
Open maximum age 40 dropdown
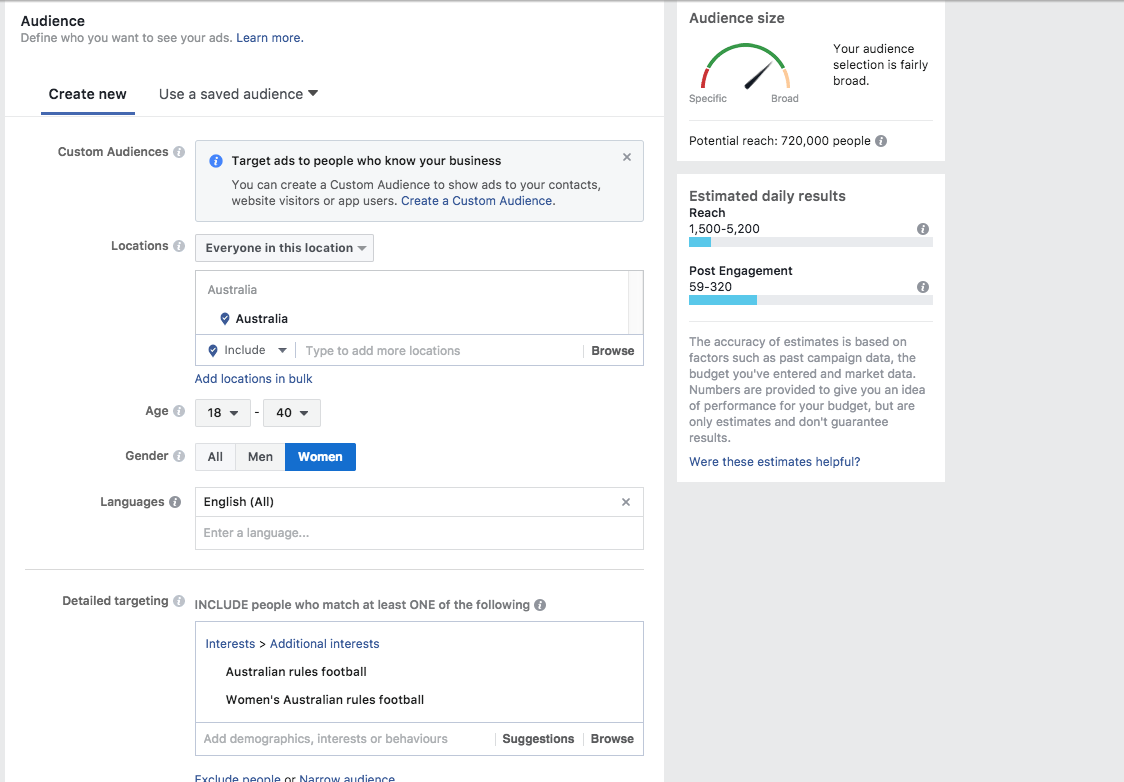(x=292, y=413)
